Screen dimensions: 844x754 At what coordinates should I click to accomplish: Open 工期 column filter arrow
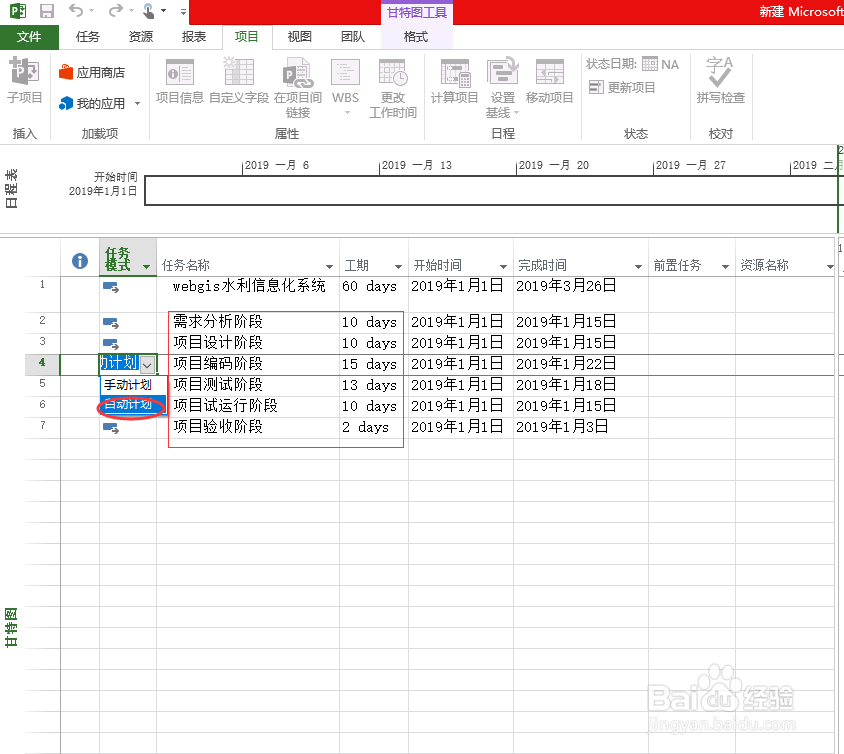click(398, 267)
